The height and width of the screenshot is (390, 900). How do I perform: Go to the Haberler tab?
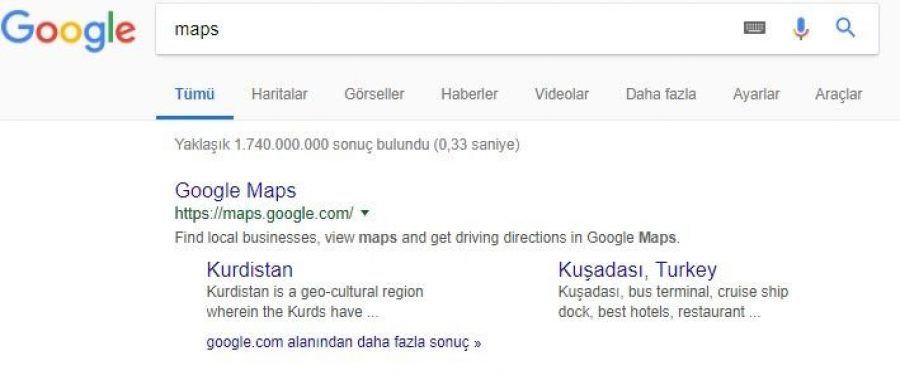point(470,94)
